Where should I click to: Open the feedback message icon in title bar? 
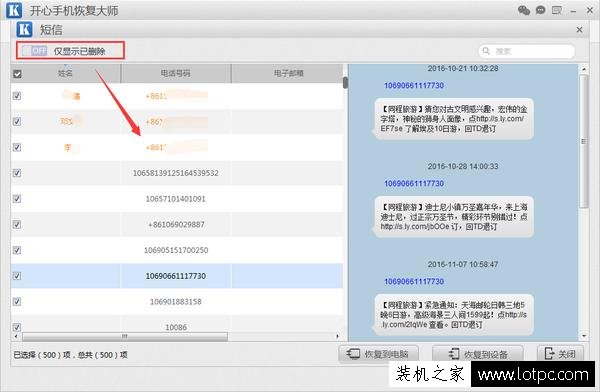(557, 10)
